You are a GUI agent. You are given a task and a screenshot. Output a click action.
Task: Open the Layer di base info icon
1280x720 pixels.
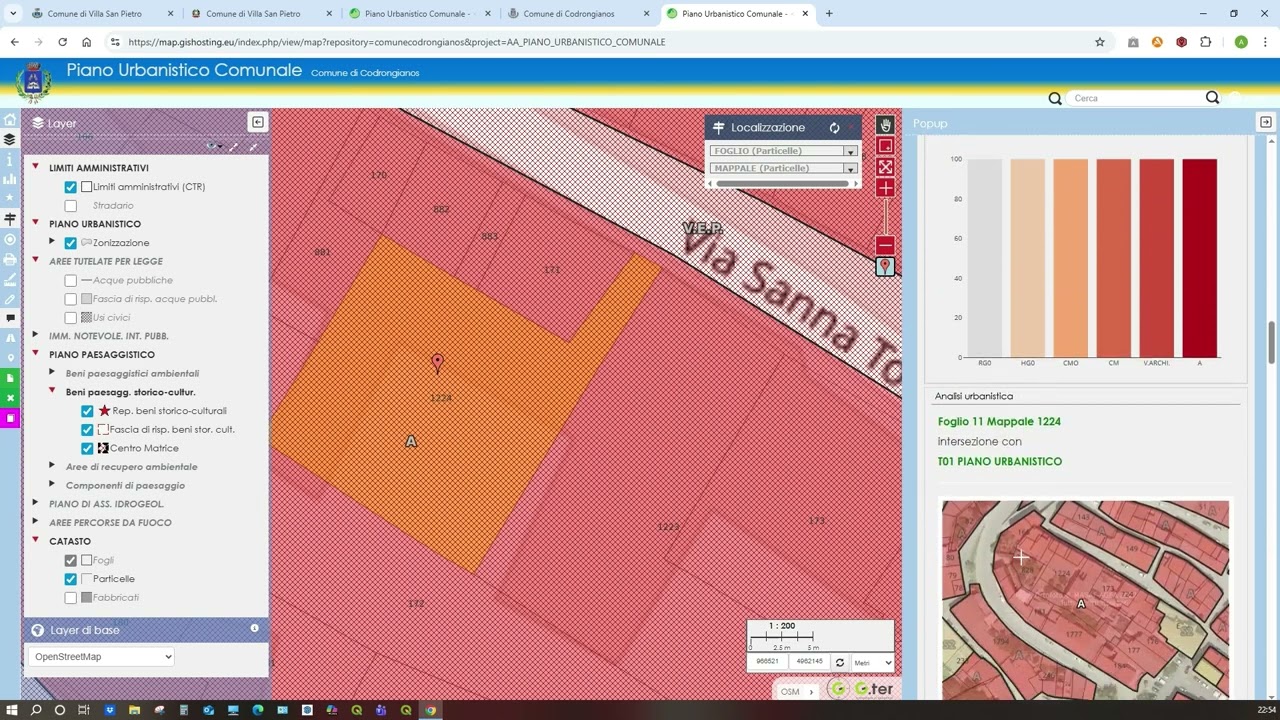click(254, 629)
